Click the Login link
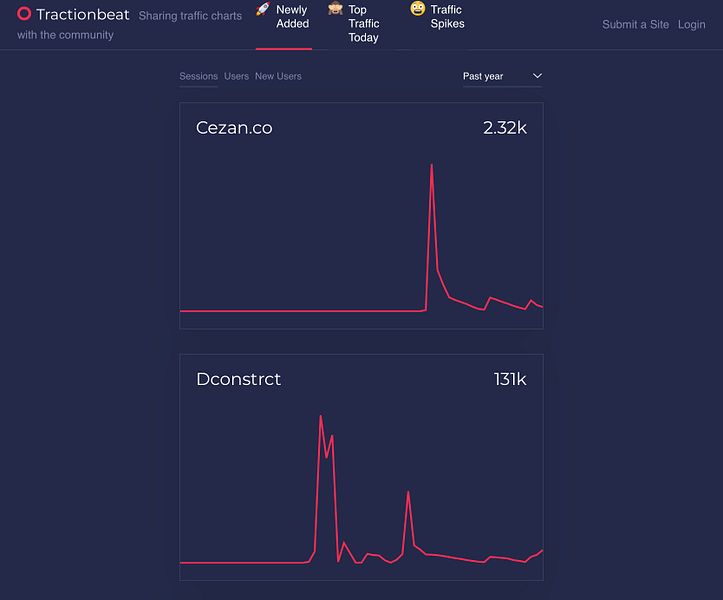 (691, 24)
